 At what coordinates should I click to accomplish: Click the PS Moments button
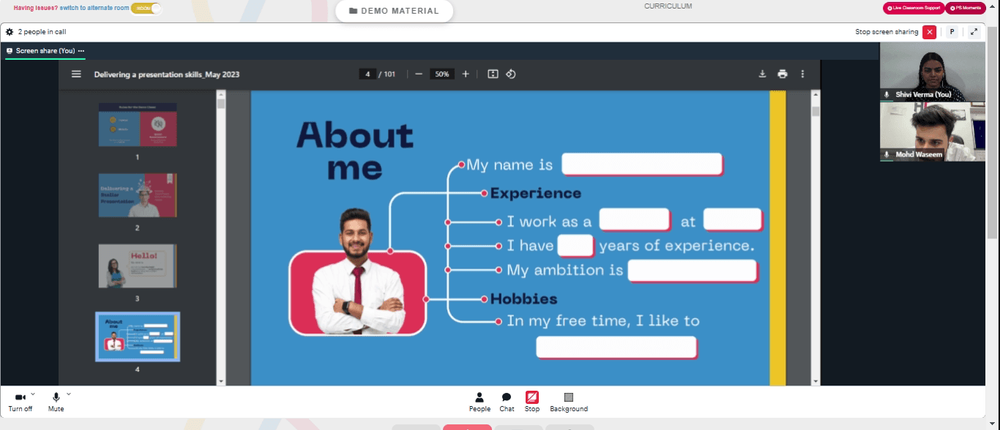[964, 8]
